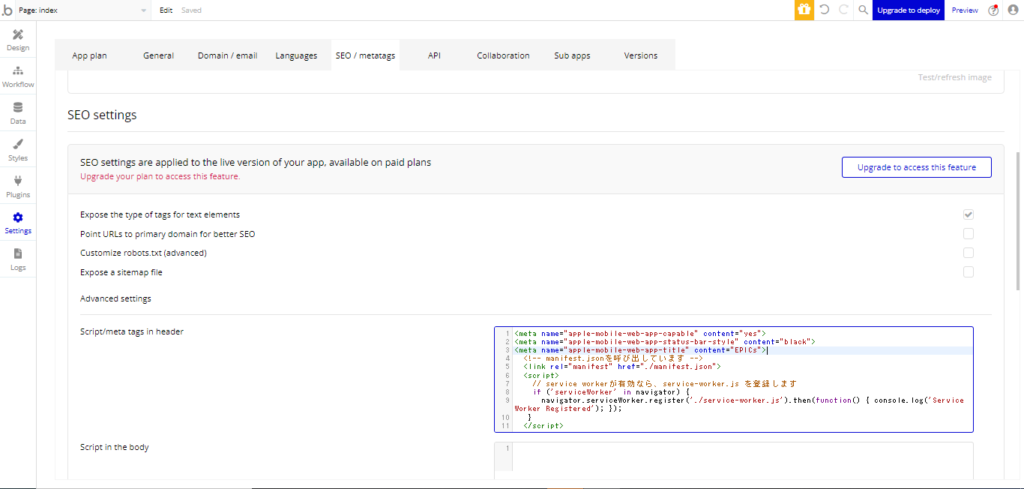This screenshot has width=1024, height=489.
Task: Click the orange gift icon
Action: pos(804,10)
